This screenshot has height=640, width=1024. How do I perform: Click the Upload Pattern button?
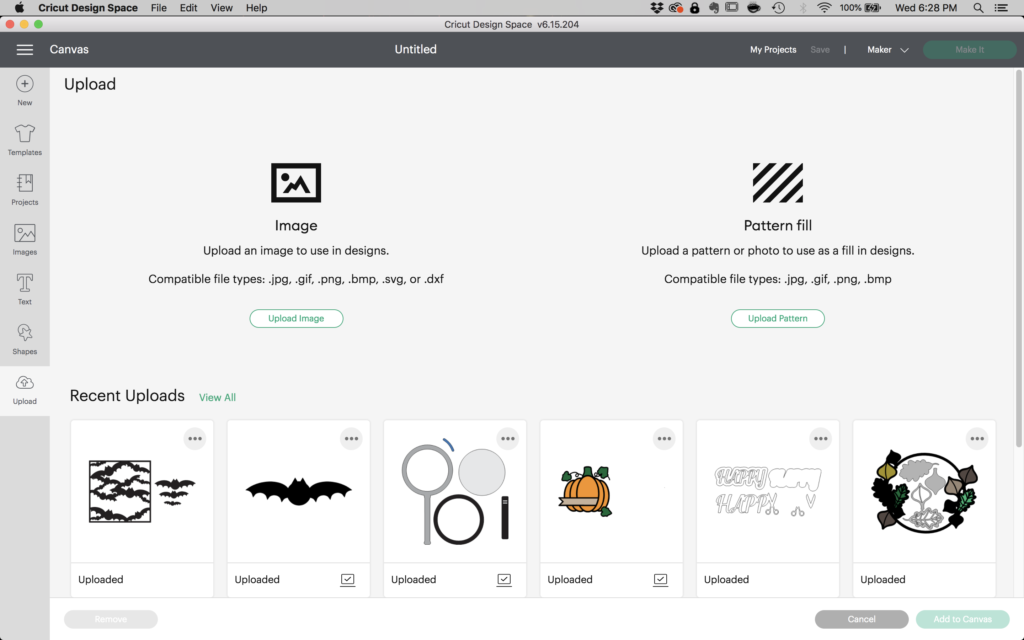pos(778,319)
